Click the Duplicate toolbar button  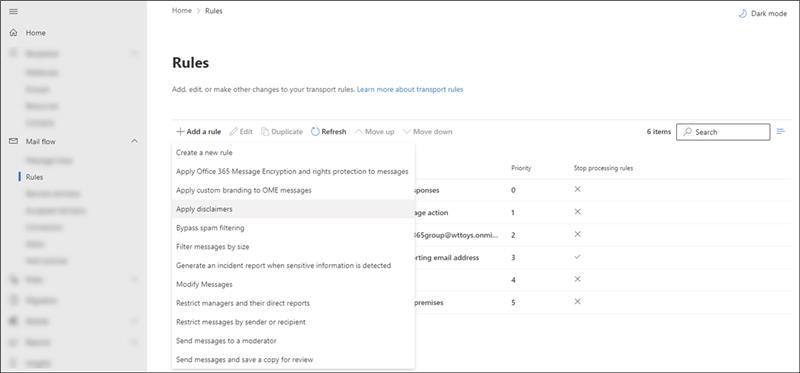click(282, 132)
